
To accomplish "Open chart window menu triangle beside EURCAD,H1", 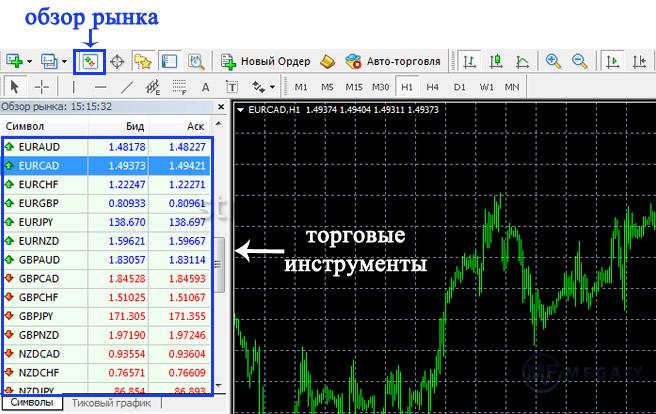I will [240, 108].
